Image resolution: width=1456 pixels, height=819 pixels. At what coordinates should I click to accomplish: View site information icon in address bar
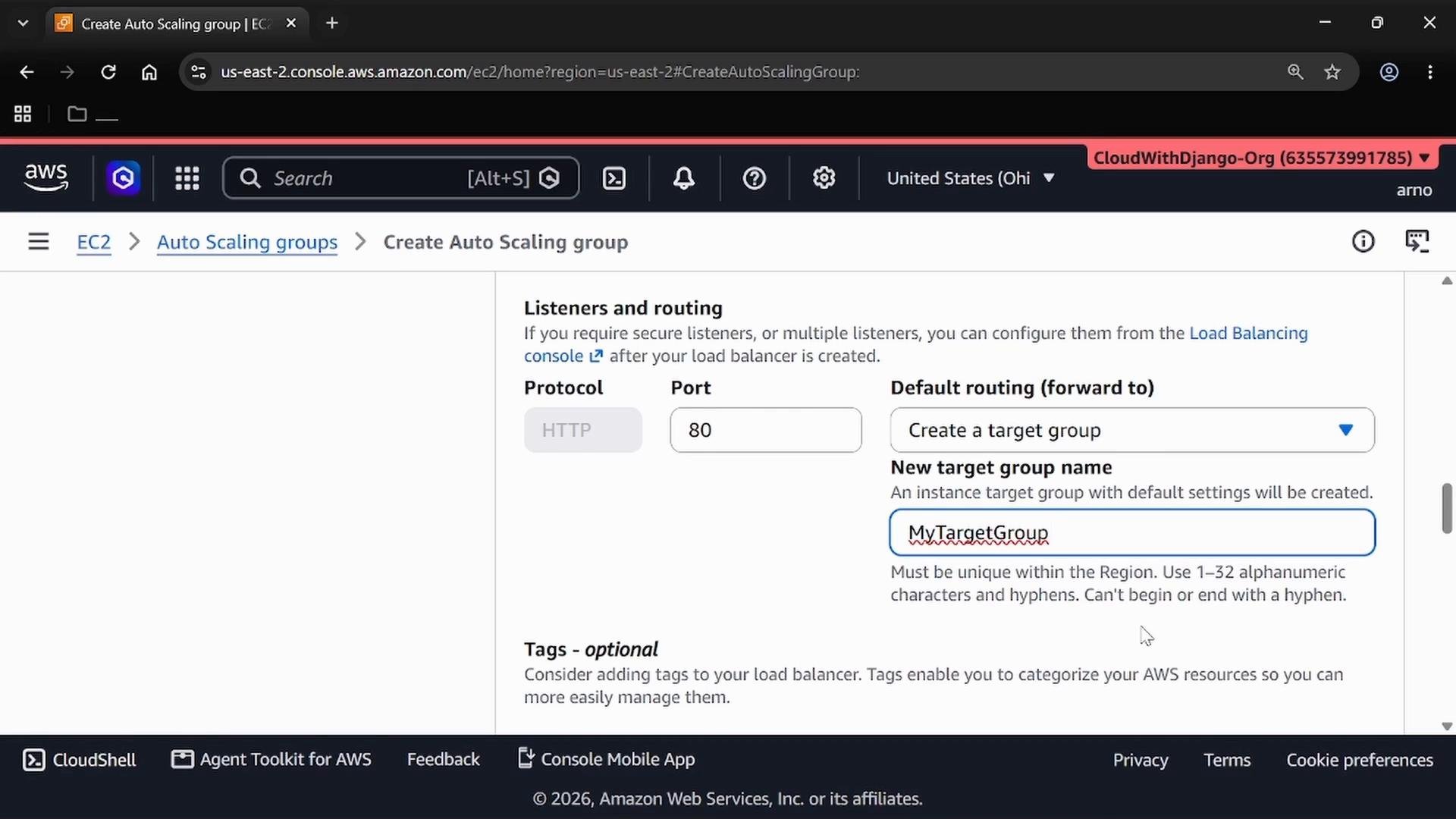[x=199, y=72]
